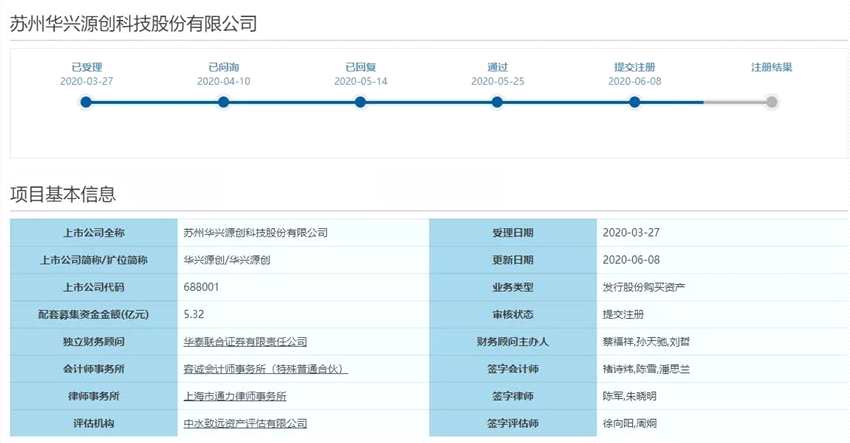Select the 已问询 stage label
Viewport: 850px width, 443px height.
tap(223, 67)
